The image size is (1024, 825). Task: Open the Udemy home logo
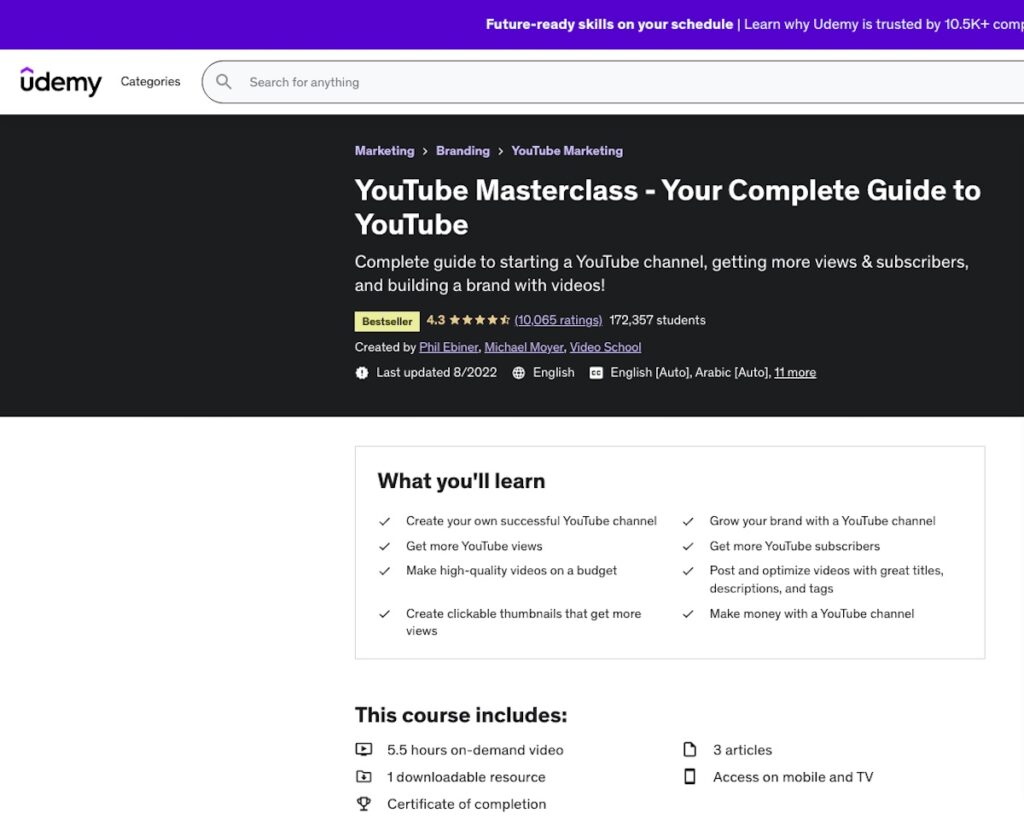[61, 82]
